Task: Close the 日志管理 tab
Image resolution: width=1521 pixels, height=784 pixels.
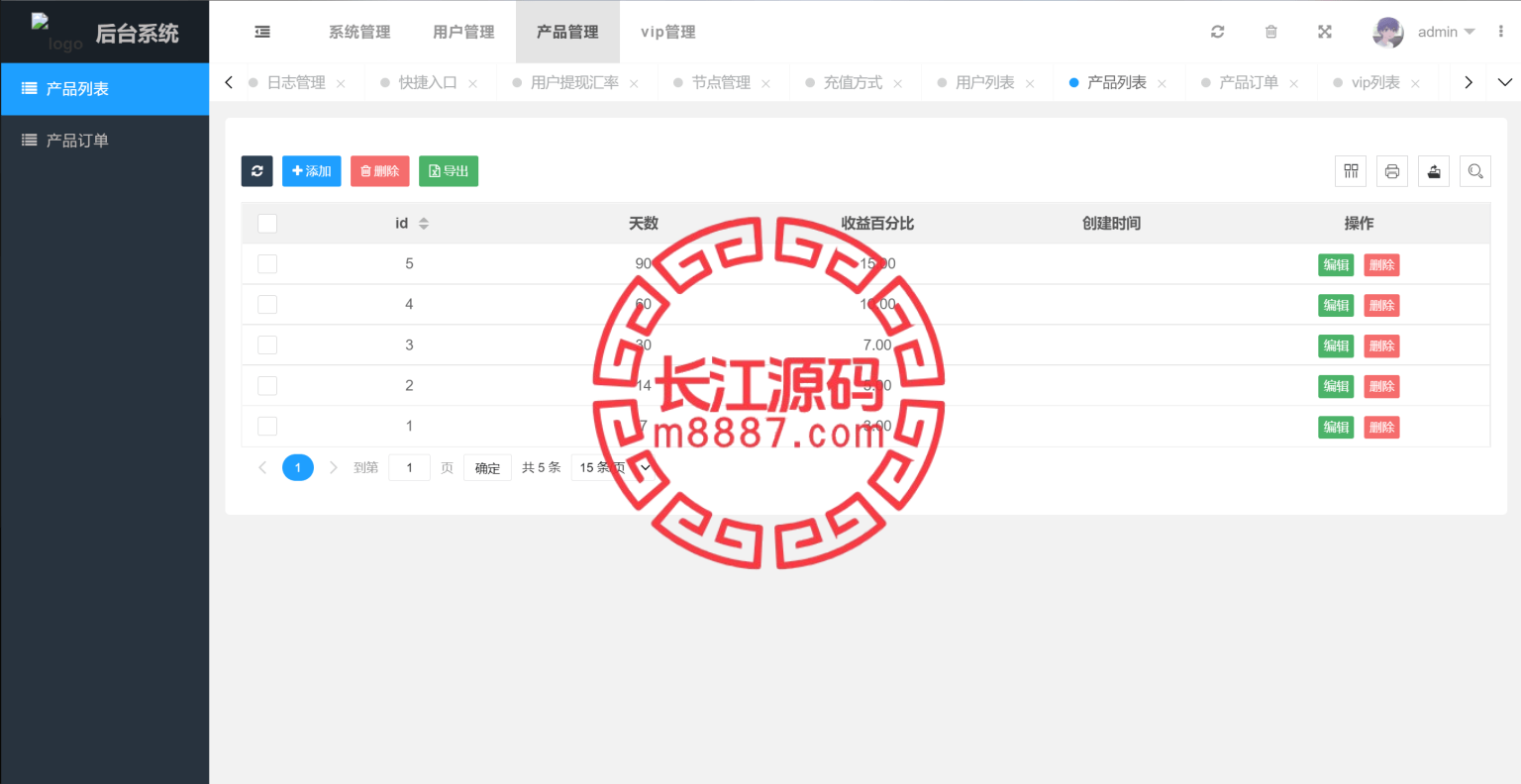Action: point(341,83)
